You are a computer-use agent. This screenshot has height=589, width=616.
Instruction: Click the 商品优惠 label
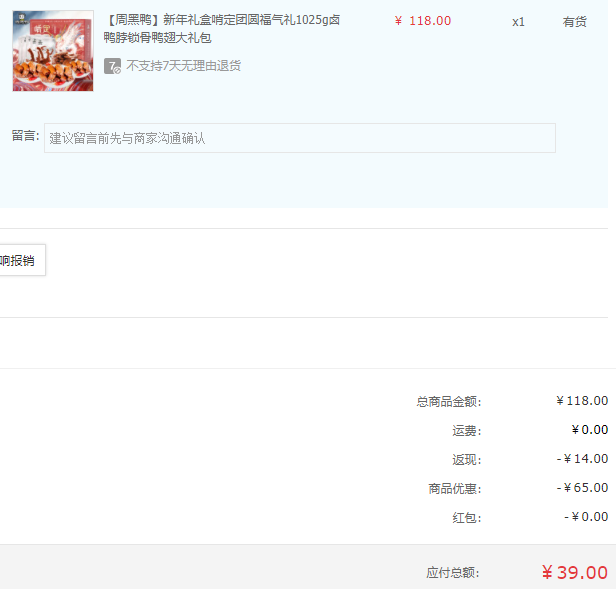click(x=455, y=488)
